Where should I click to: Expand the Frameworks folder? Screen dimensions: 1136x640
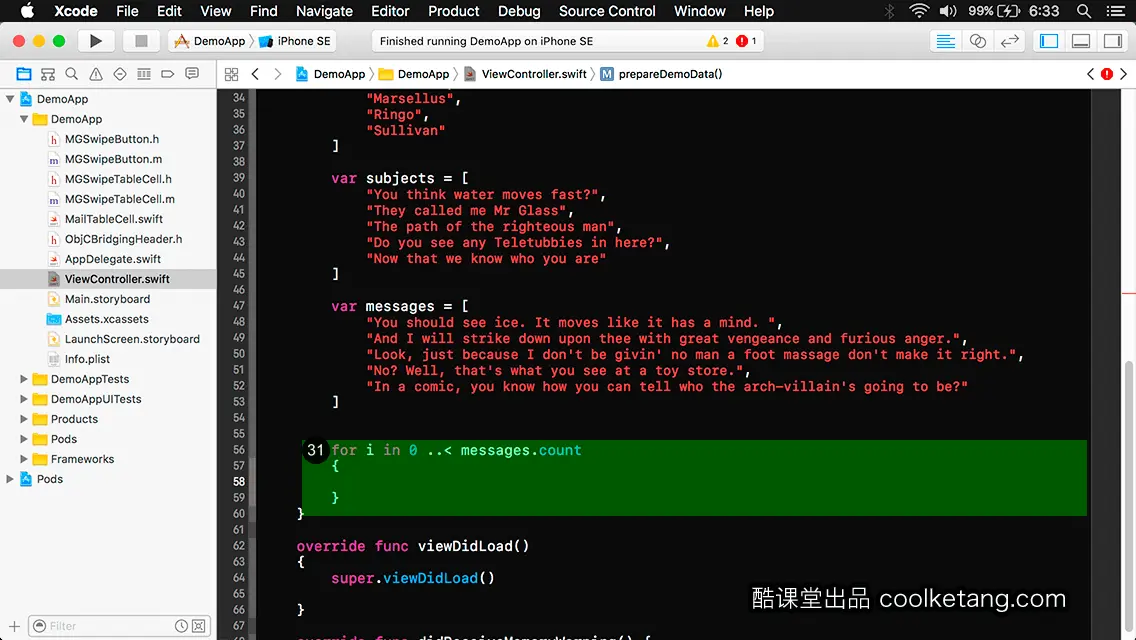(24, 459)
